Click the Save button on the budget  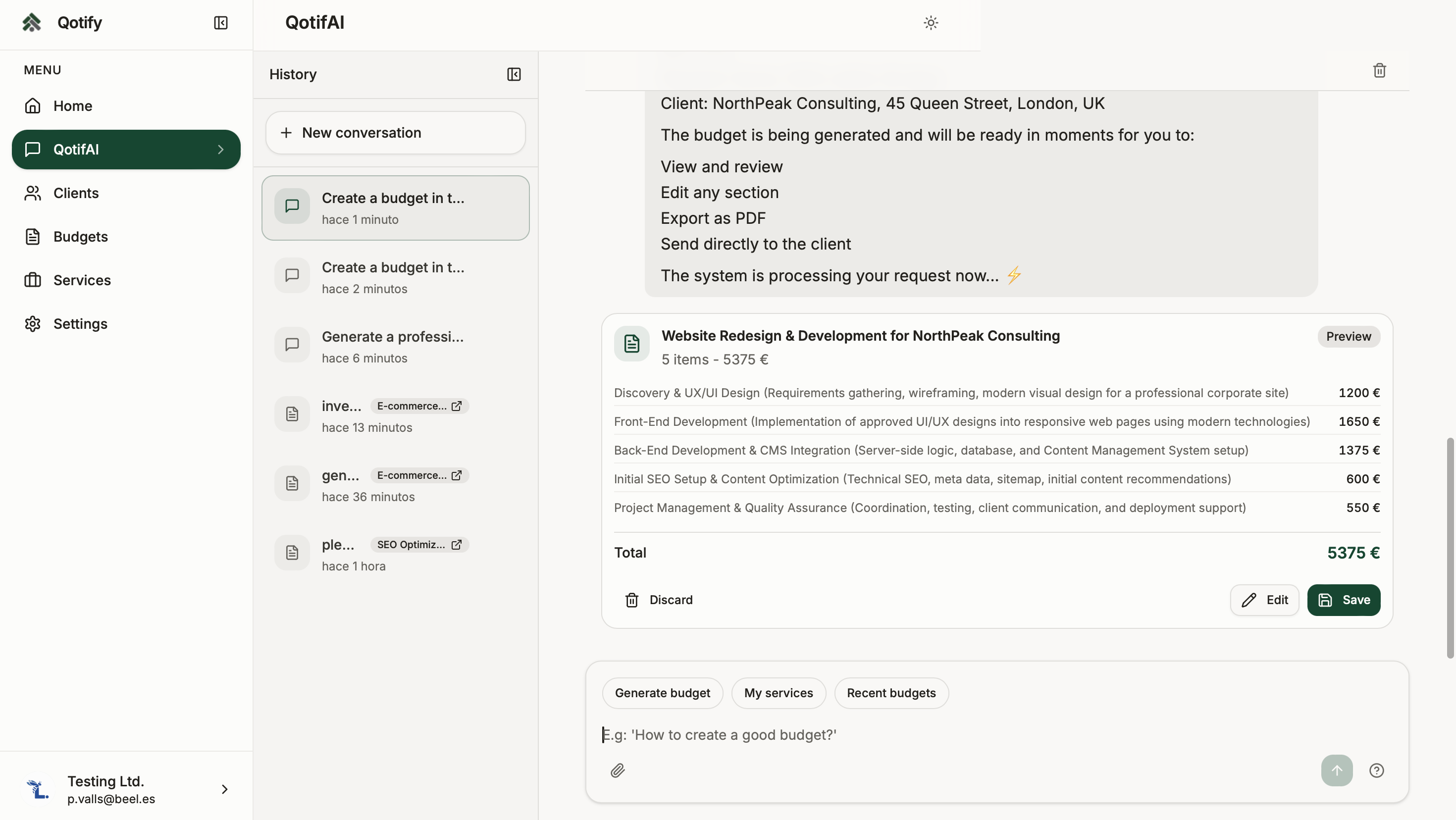pos(1344,600)
